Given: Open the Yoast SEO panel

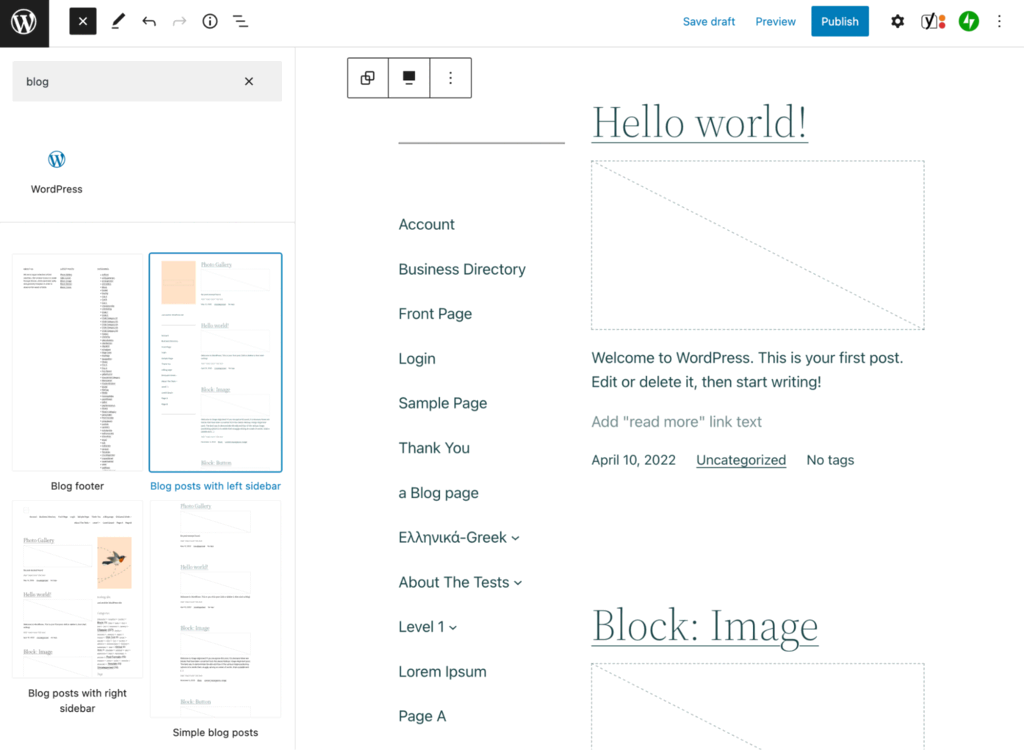Looking at the screenshot, I should click(933, 22).
